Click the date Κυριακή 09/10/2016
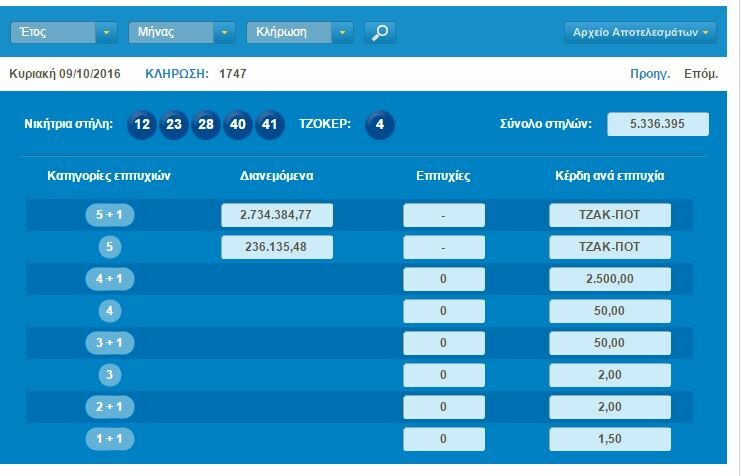 65,74
